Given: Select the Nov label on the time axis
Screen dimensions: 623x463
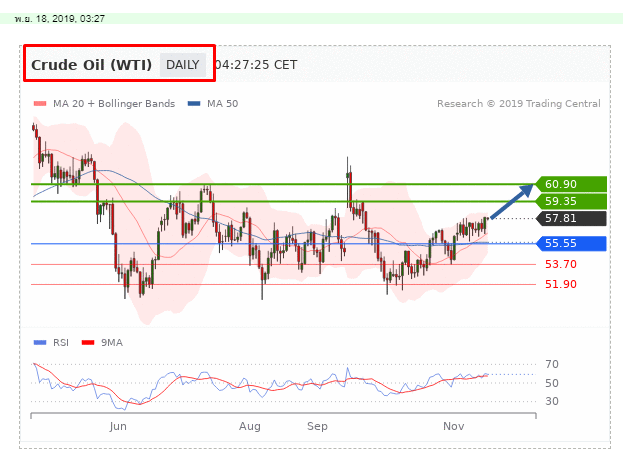Looking at the screenshot, I should 454,426.
